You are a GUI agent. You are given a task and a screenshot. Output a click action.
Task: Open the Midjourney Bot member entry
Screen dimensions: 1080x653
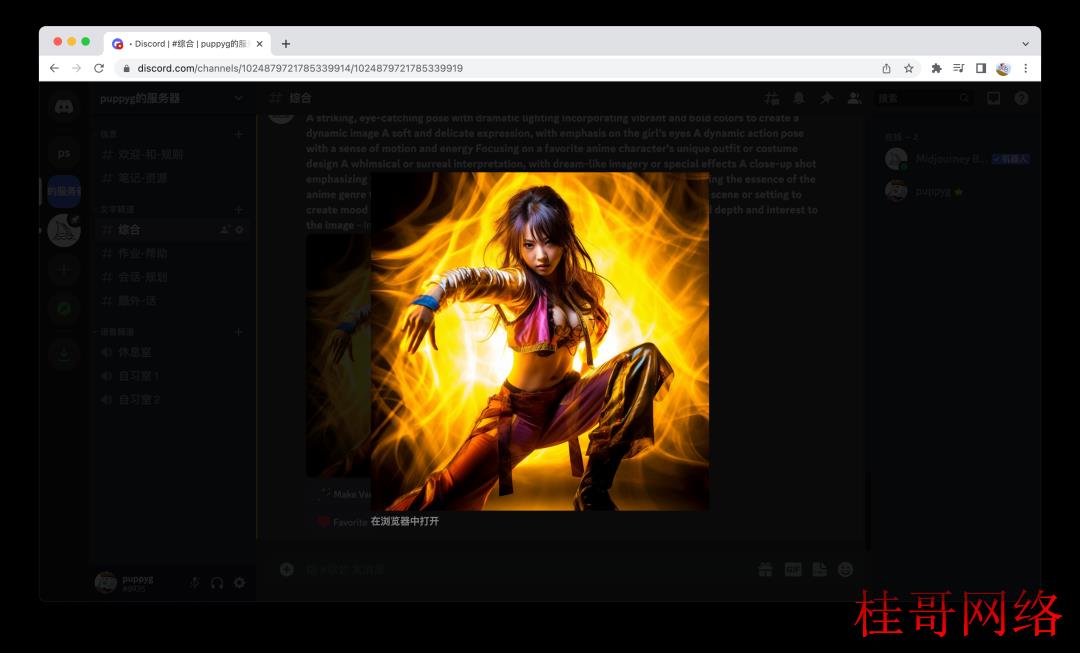[x=957, y=159]
